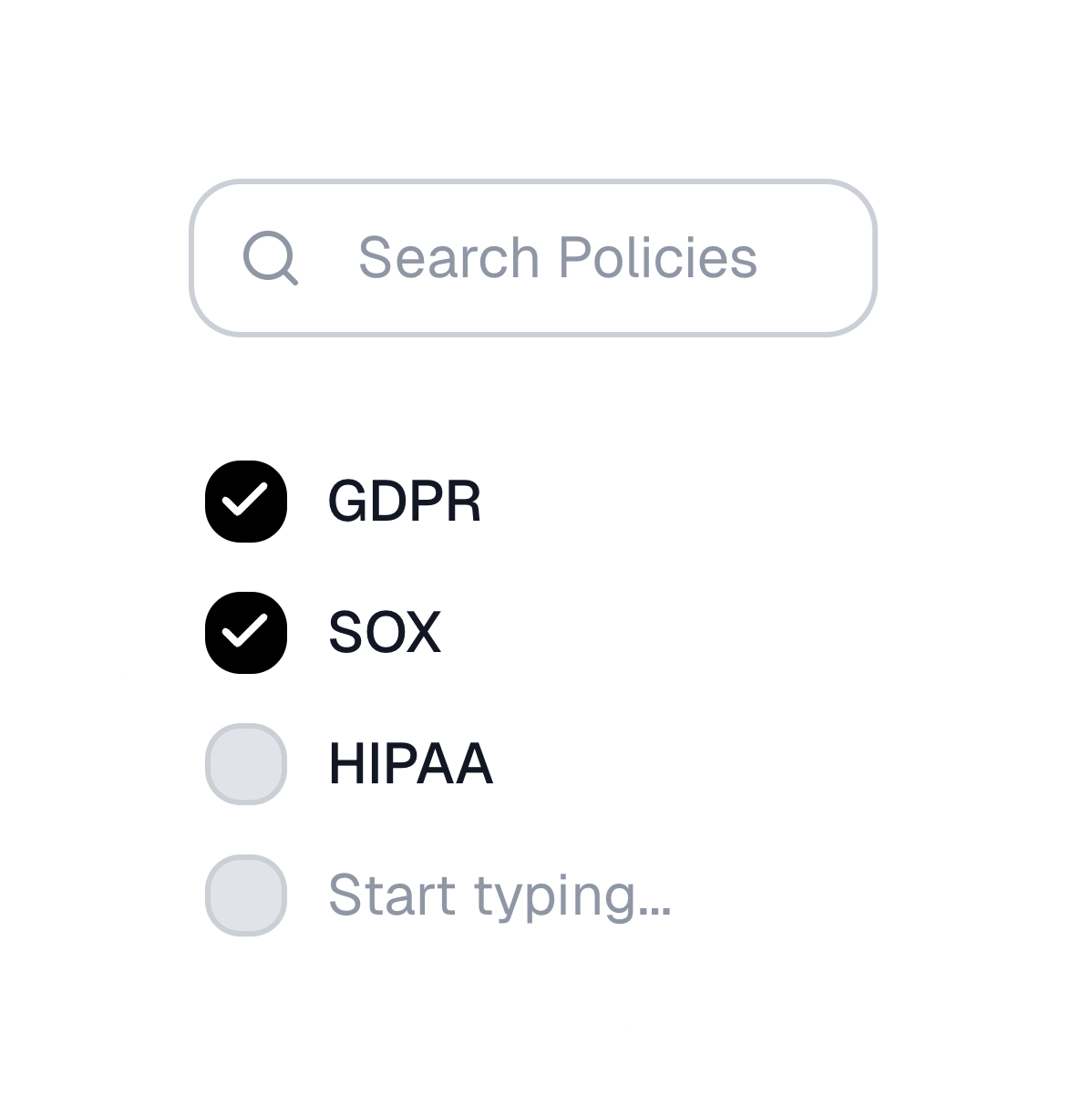The width and height of the screenshot is (1092, 1118).
Task: Click the checkmark icon inside the GDPR checkbox
Action: 246,501
